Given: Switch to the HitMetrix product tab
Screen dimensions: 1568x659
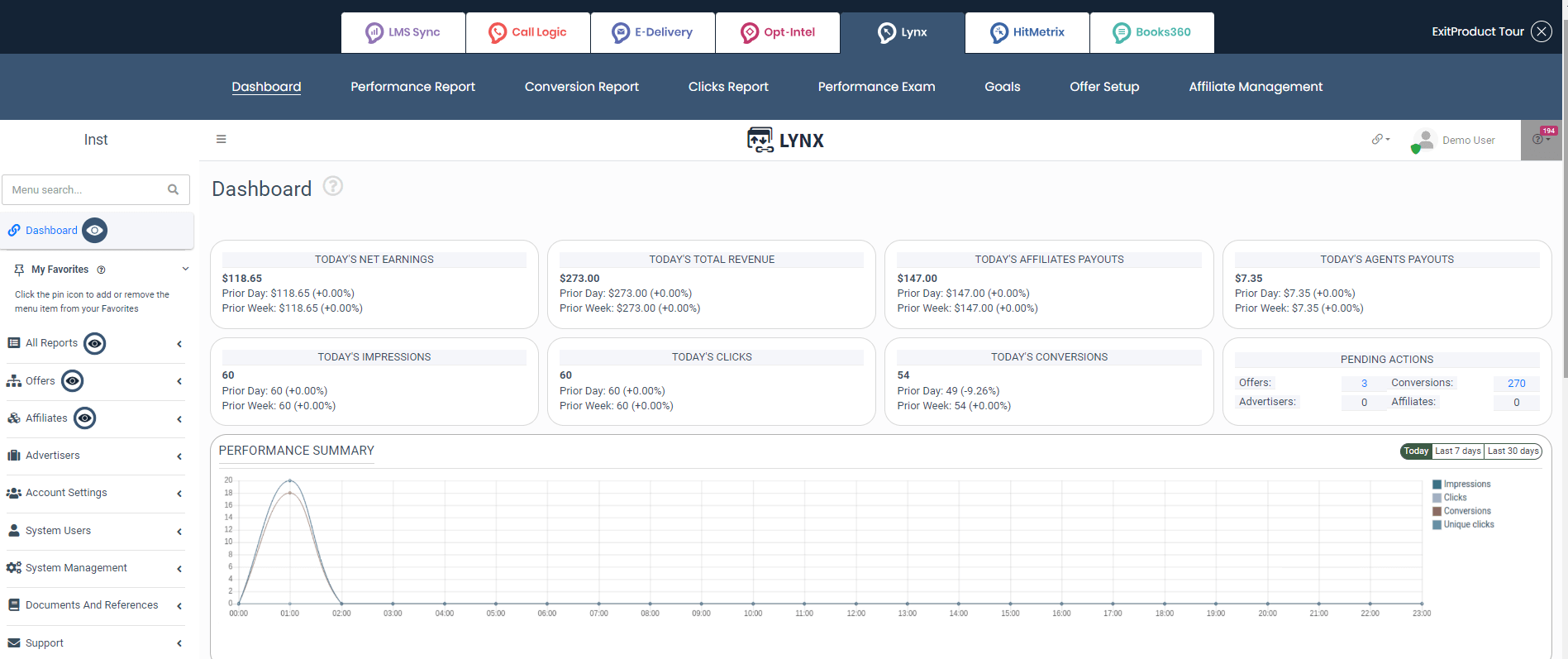Looking at the screenshot, I should click(1027, 32).
